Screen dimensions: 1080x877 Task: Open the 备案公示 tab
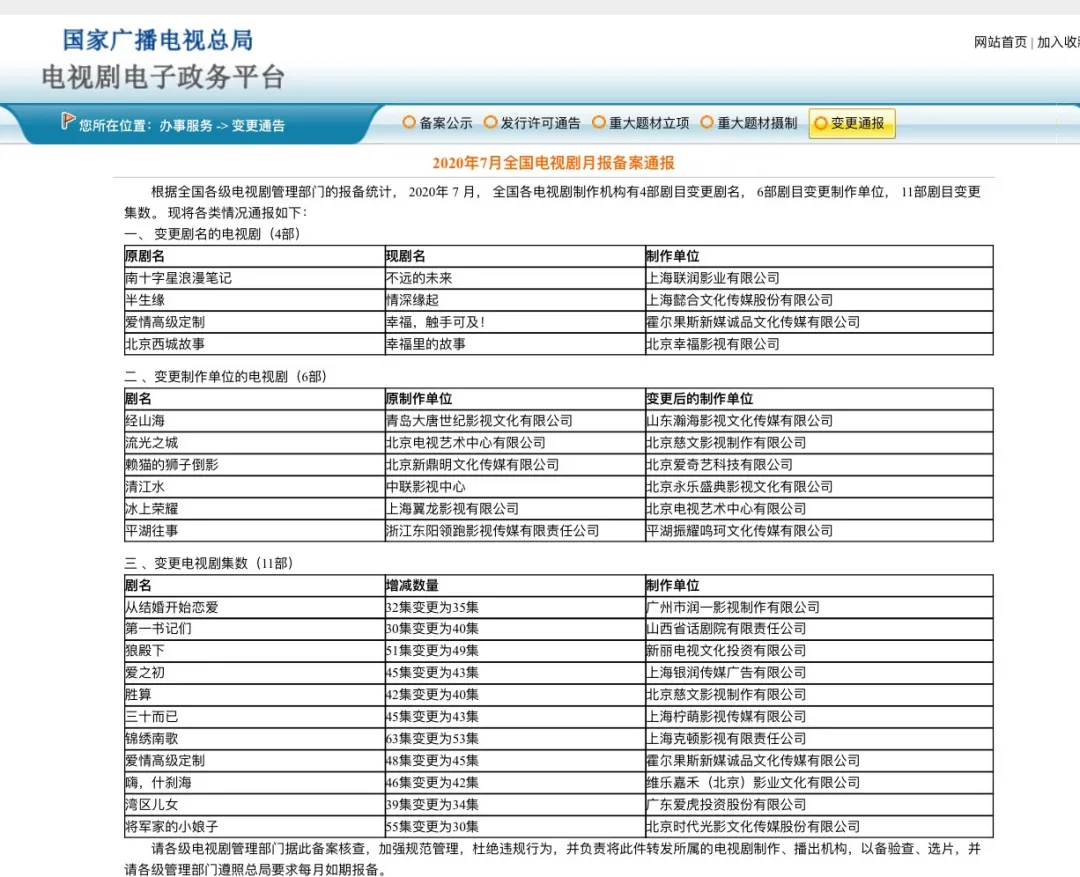(437, 123)
